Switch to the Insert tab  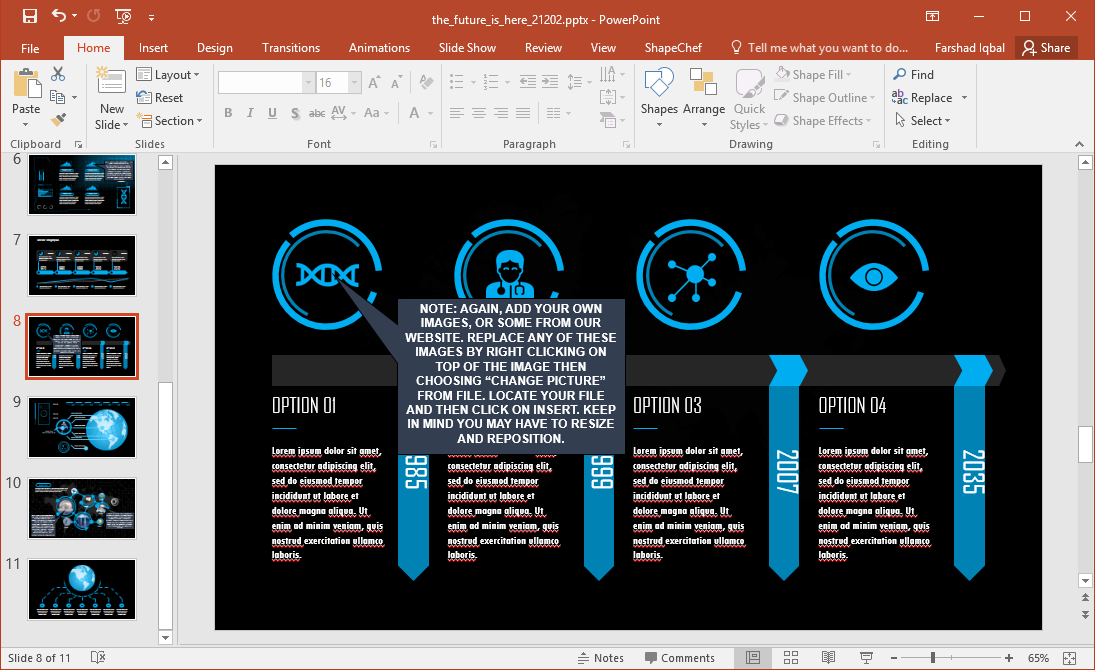153,48
